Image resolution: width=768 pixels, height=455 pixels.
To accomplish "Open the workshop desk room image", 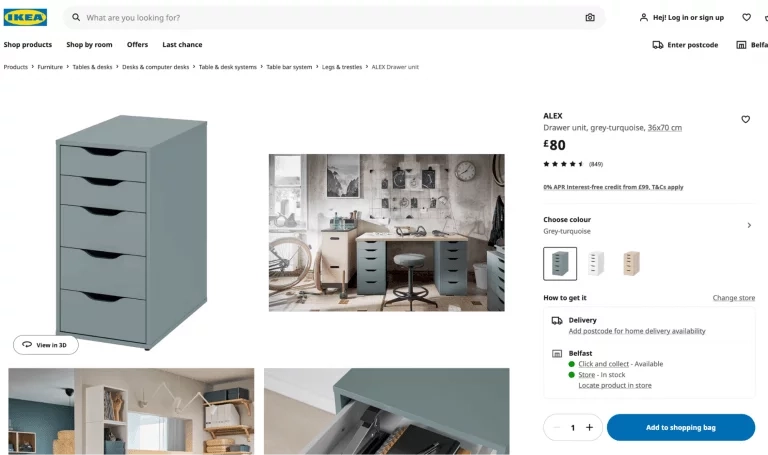I will (x=386, y=233).
